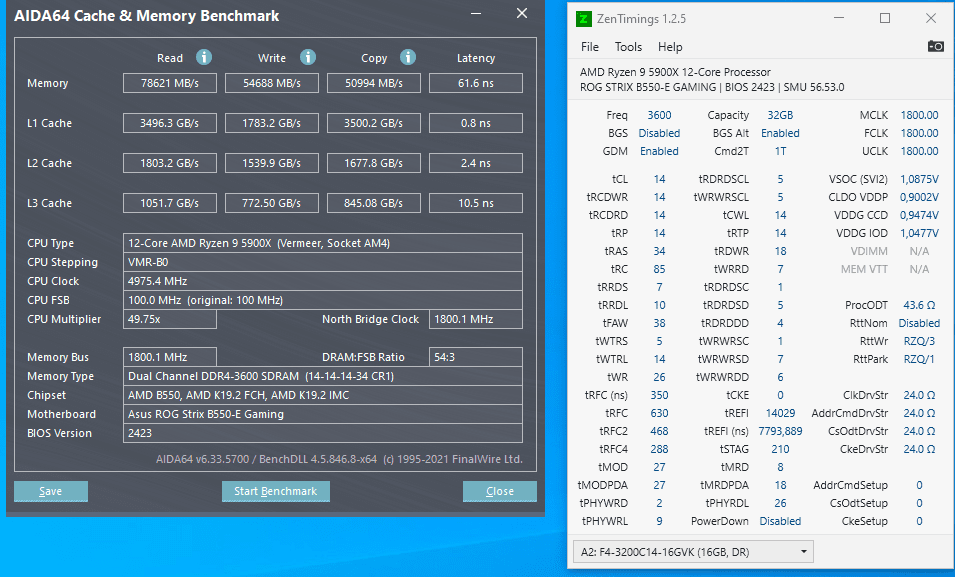Click the tRC value 85
The height and width of the screenshot is (577, 955).
click(x=659, y=269)
